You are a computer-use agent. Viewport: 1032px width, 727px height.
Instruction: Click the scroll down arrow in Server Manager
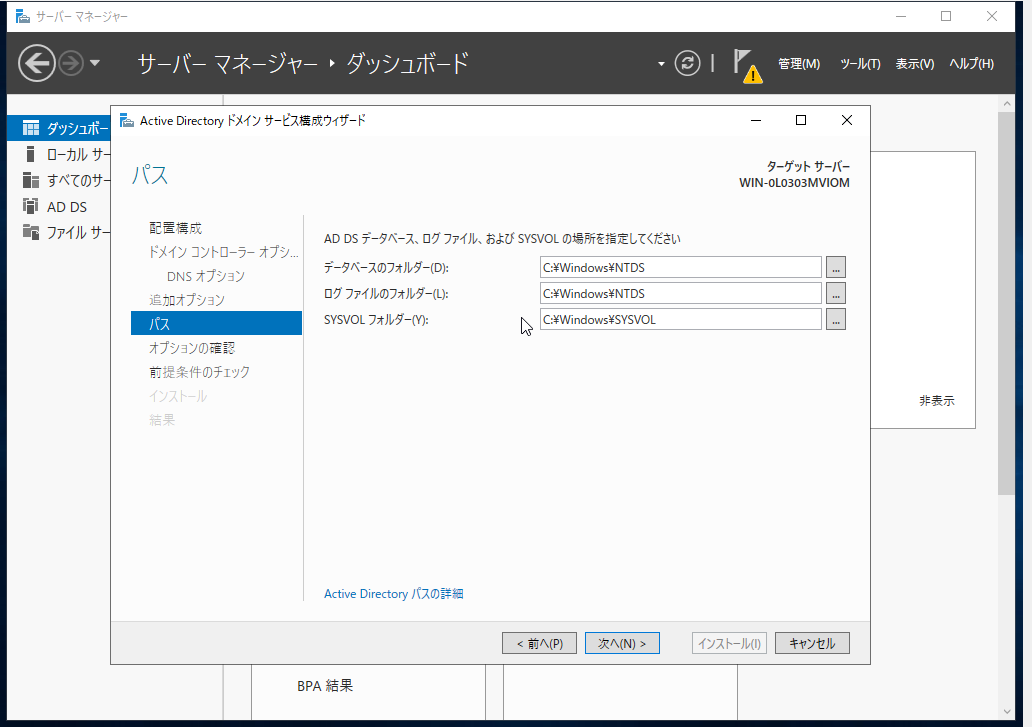1006,712
